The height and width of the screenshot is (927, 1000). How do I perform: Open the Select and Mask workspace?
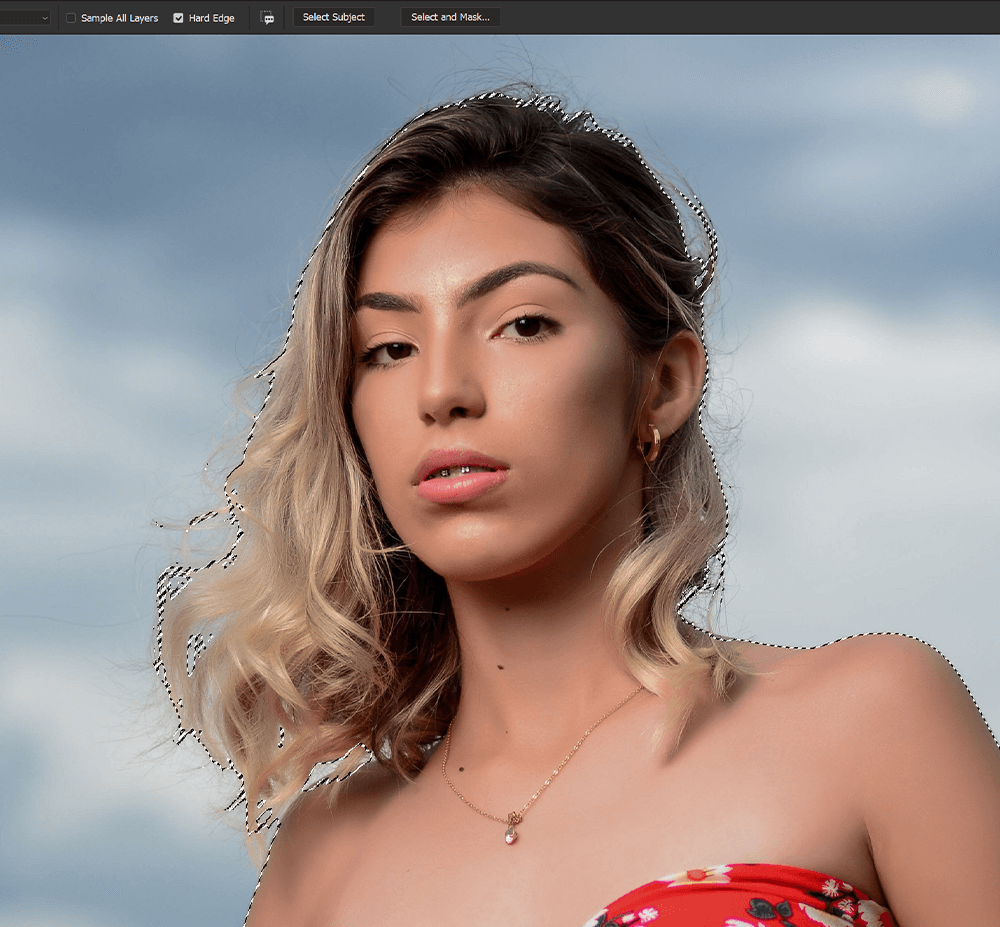coord(450,17)
